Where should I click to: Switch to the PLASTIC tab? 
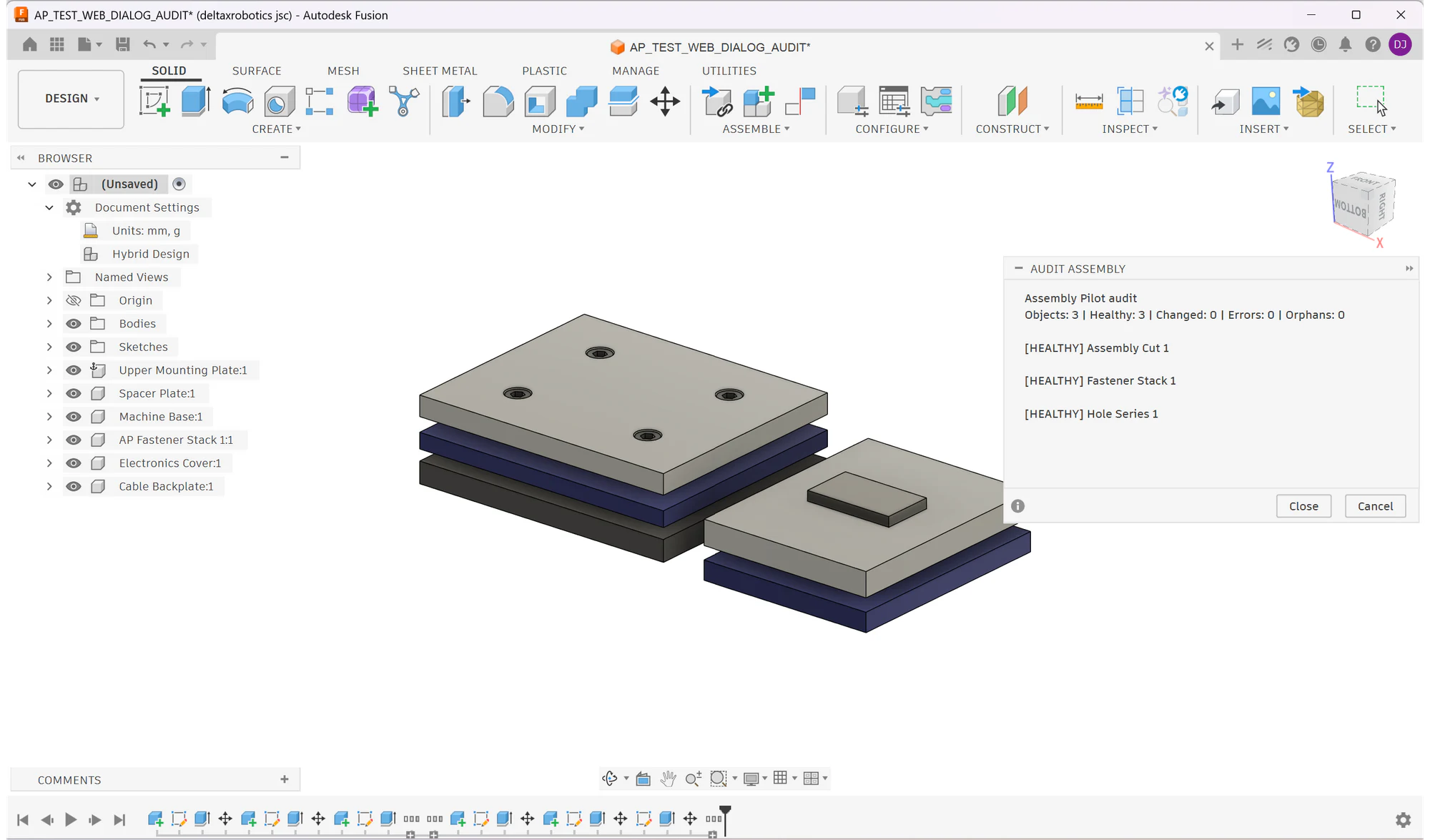pyautogui.click(x=544, y=71)
